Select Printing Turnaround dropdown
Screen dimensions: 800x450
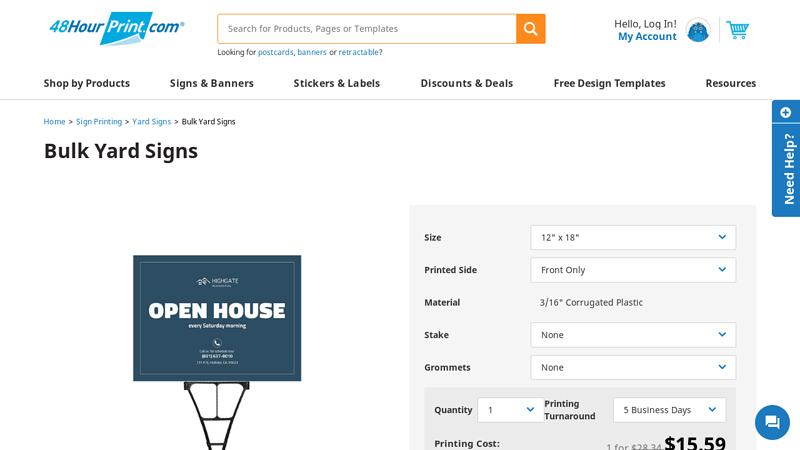(669, 410)
